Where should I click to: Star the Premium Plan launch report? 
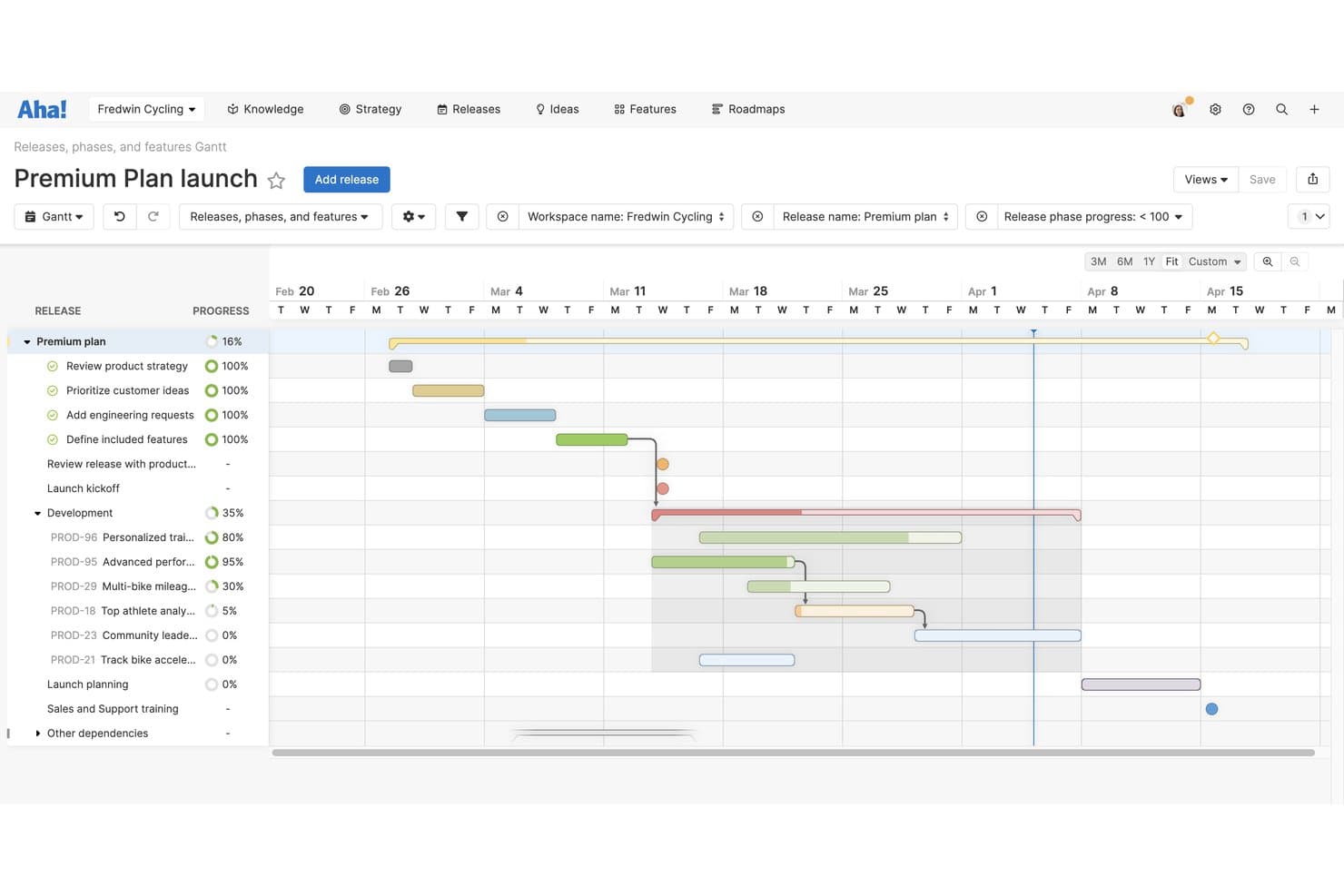[x=277, y=180]
